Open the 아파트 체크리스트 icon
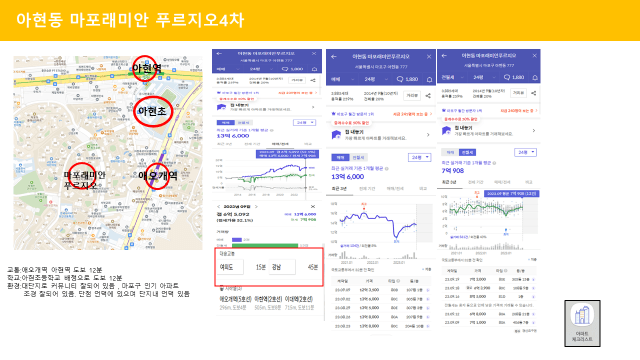 pyautogui.click(x=582, y=323)
